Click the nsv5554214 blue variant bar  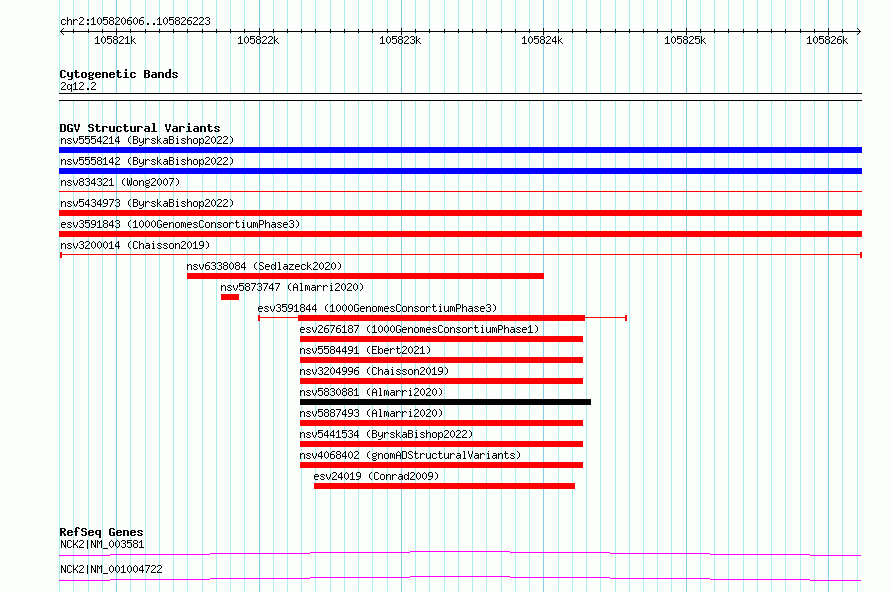[460, 150]
